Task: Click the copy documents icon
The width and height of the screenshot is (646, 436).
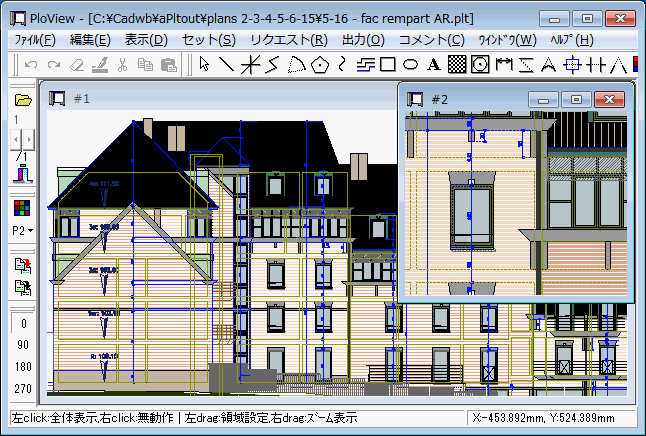Action: [145, 65]
